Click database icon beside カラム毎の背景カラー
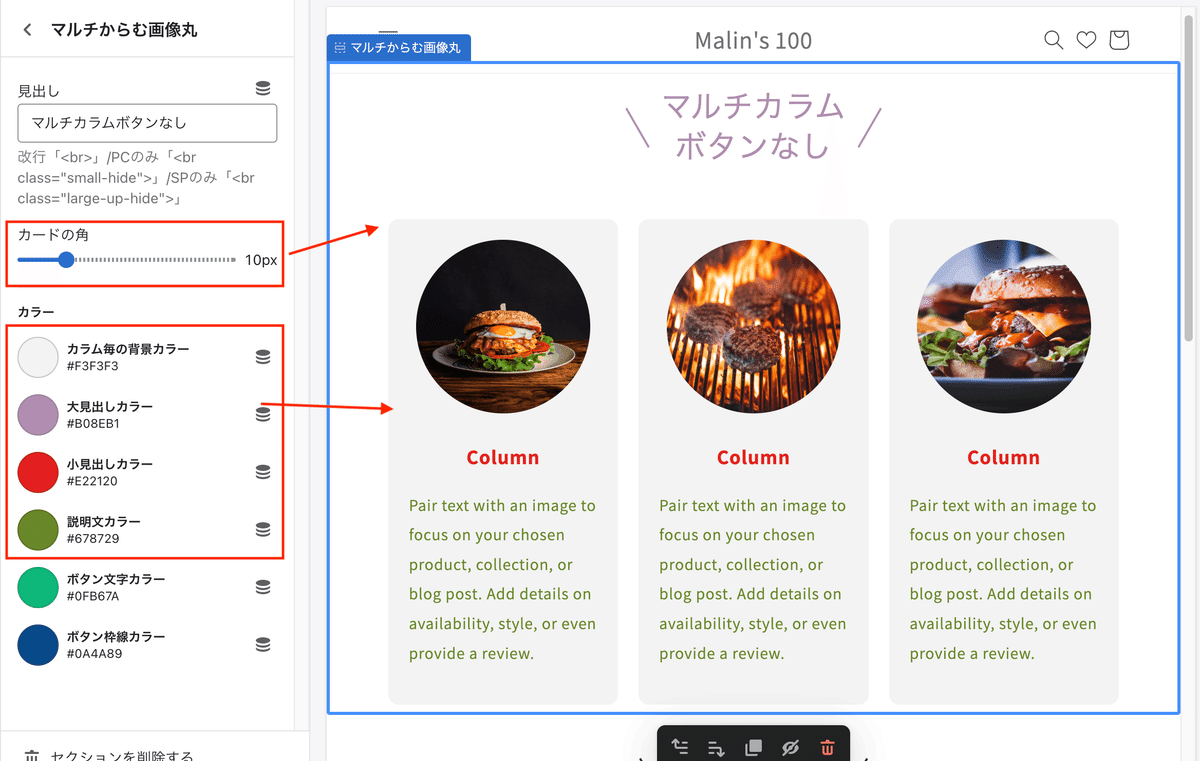 point(263,357)
